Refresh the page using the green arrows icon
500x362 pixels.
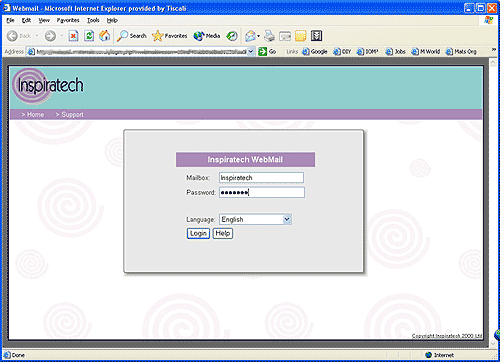[89, 36]
